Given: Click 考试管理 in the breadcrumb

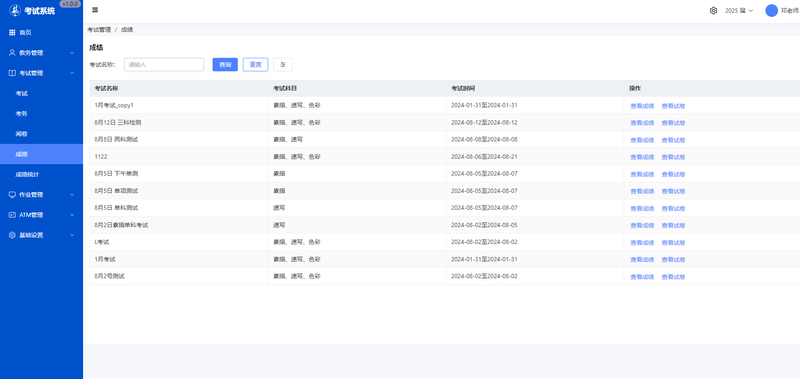Looking at the screenshot, I should [99, 30].
